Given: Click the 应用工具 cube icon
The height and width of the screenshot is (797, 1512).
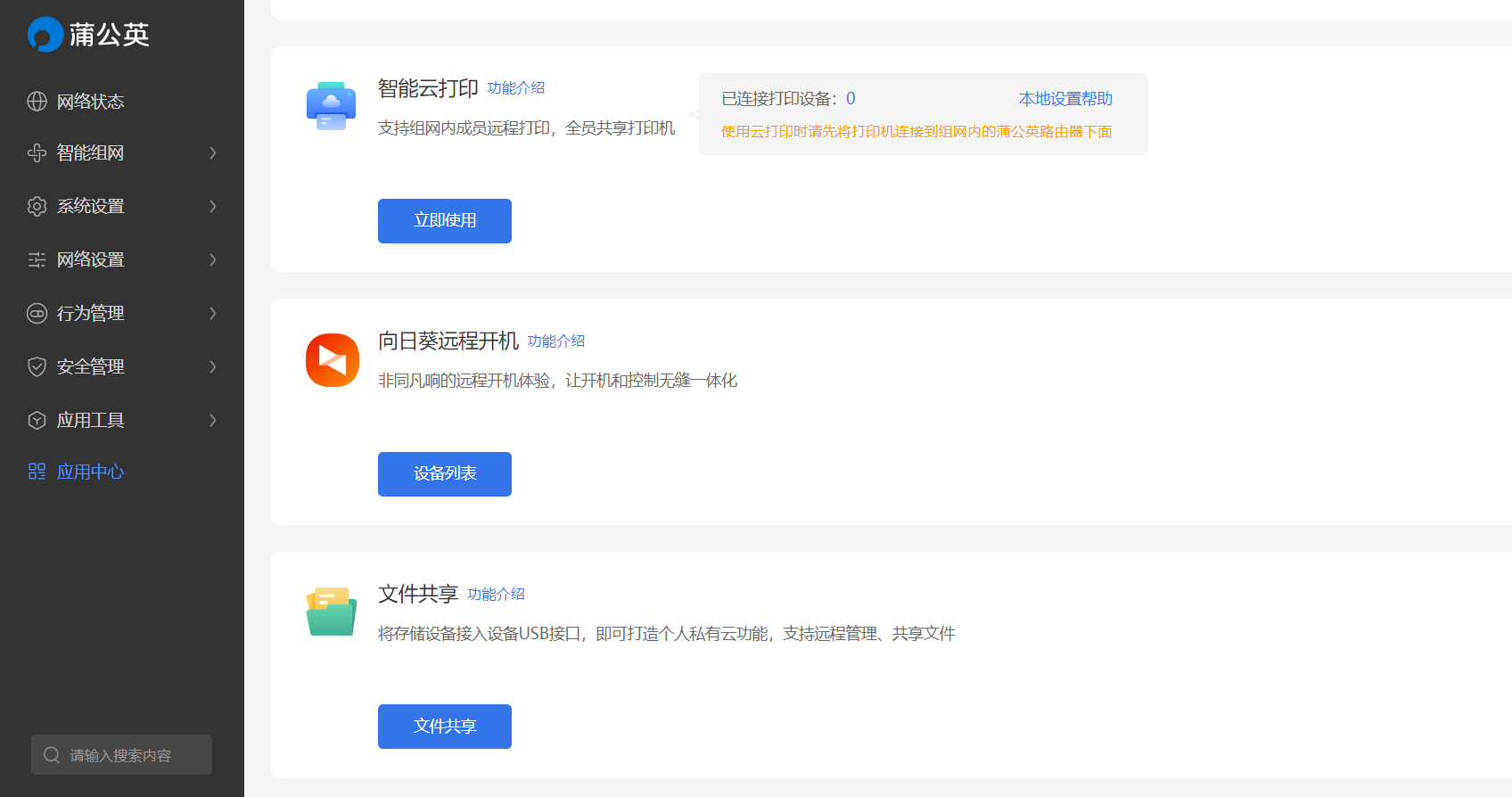Looking at the screenshot, I should pyautogui.click(x=37, y=420).
